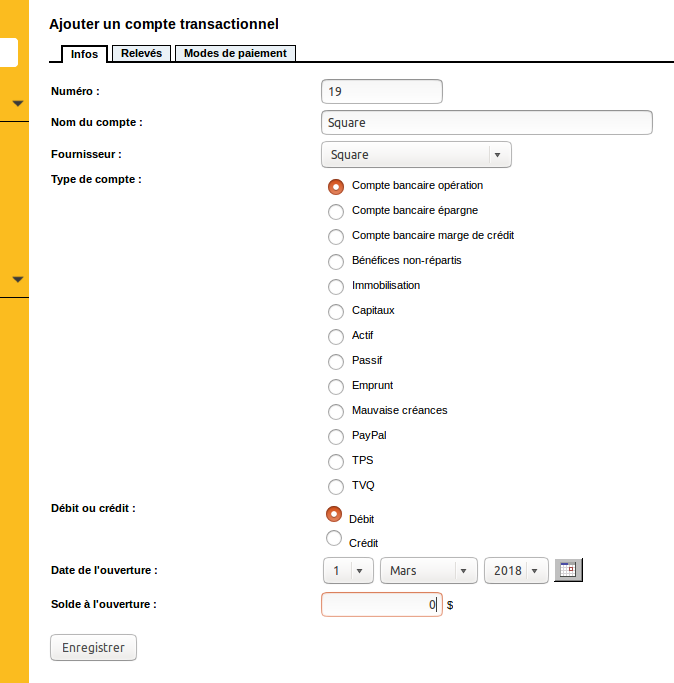Expand the lower sidebar arrow
Image resolution: width=674 pixels, height=683 pixels.
pyautogui.click(x=17, y=279)
